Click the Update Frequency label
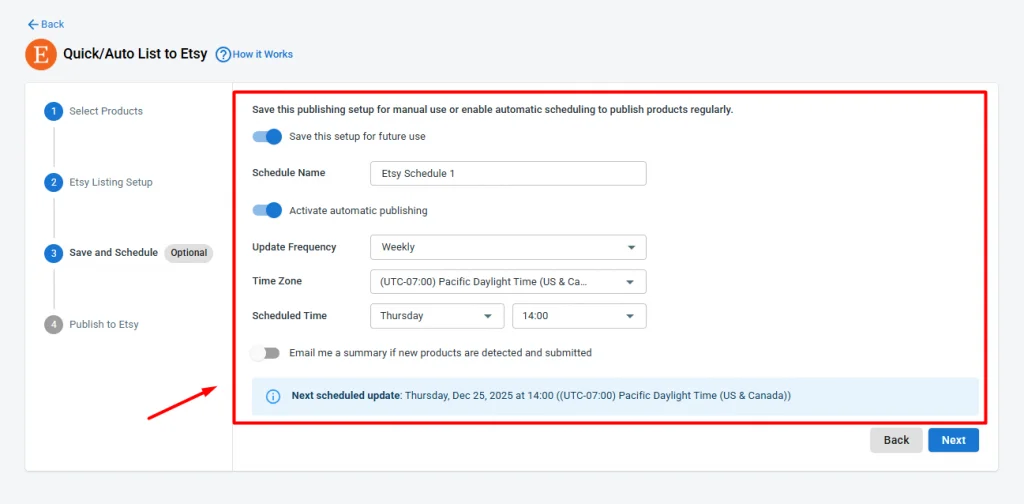Screen dimensions: 1024x504 (295, 247)
